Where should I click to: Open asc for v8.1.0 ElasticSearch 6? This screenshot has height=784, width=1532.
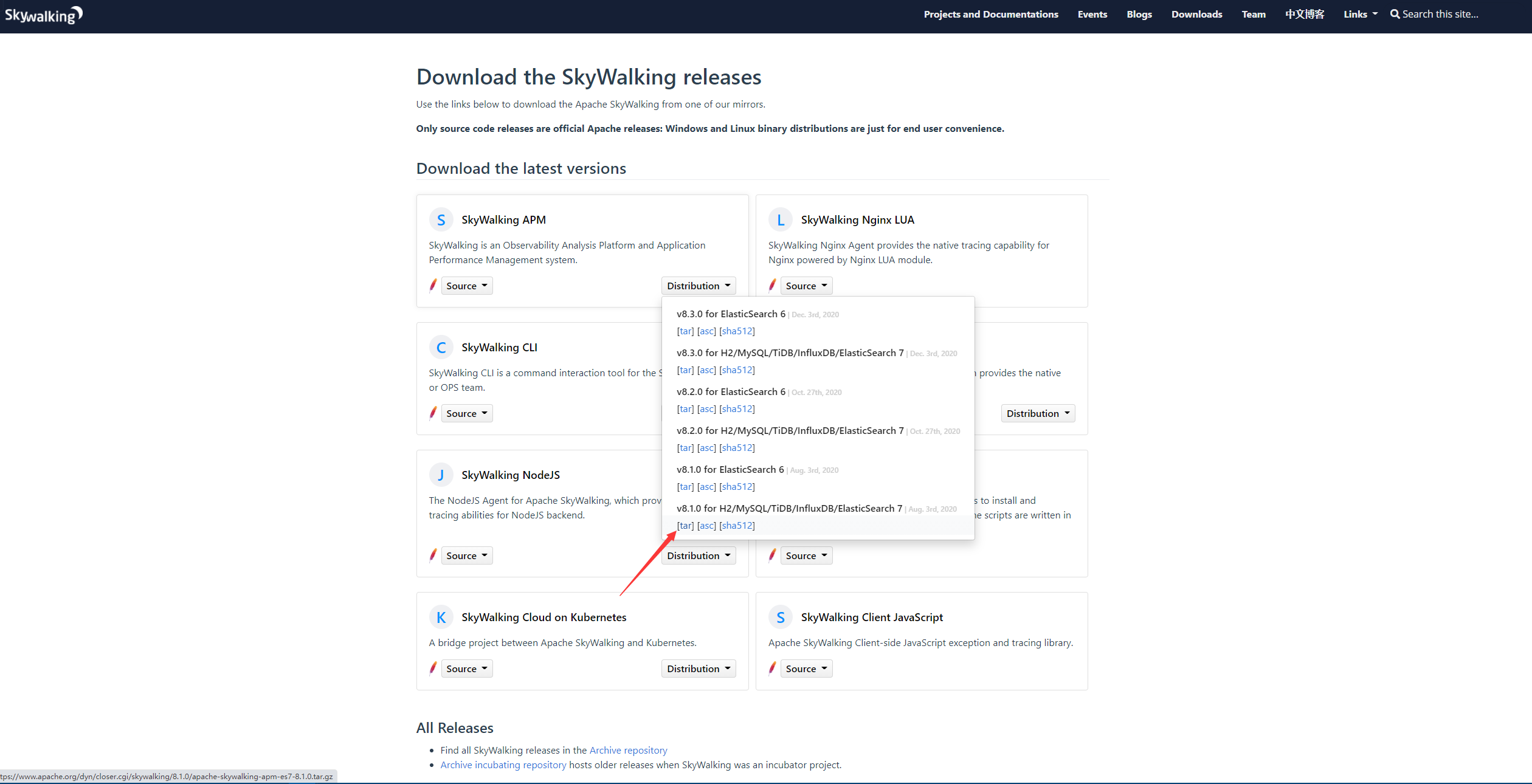tap(706, 487)
